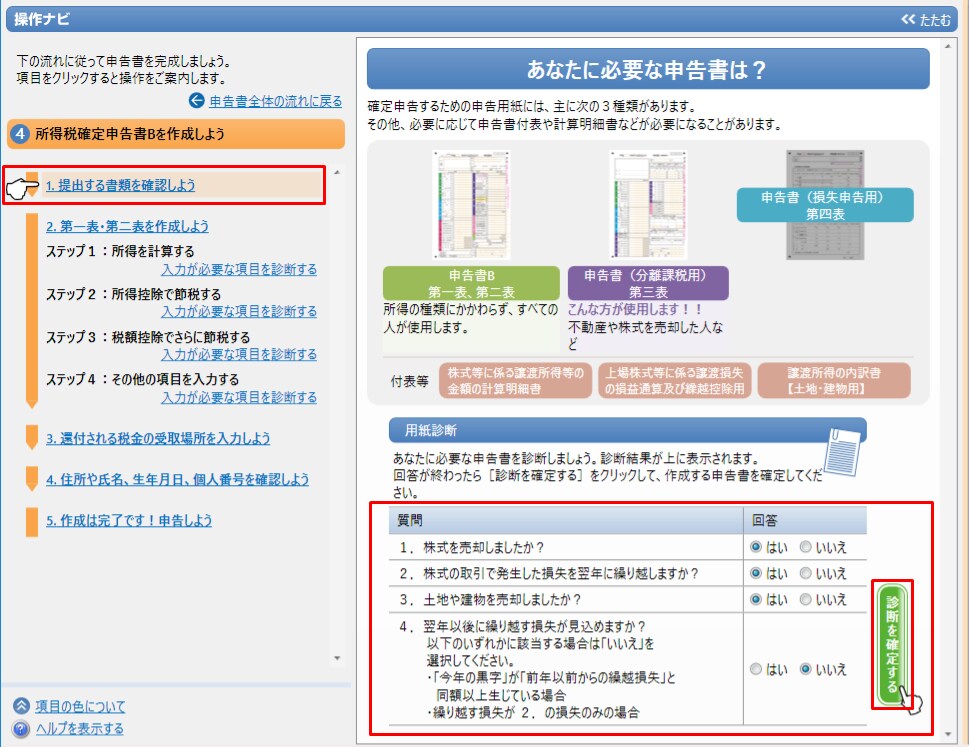Click the question mark help icon
This screenshot has width=969, height=747.
pos(21,729)
